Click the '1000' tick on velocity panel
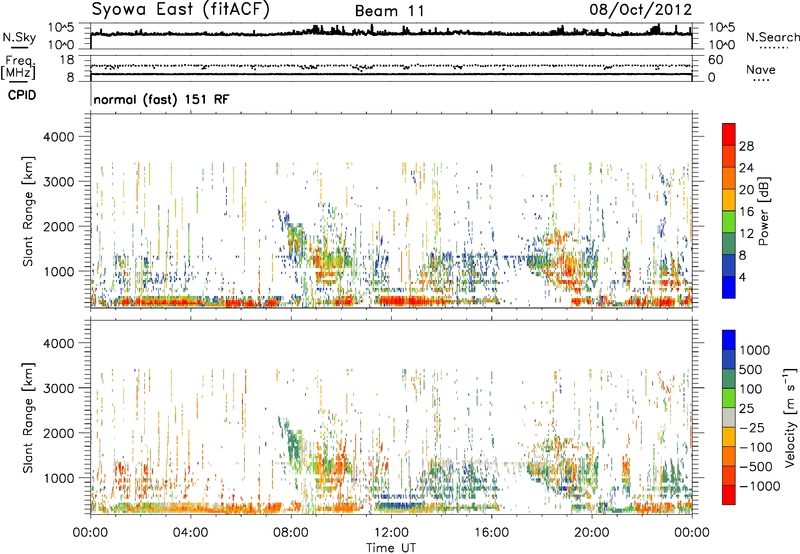This screenshot has width=800, height=554. coord(58,478)
